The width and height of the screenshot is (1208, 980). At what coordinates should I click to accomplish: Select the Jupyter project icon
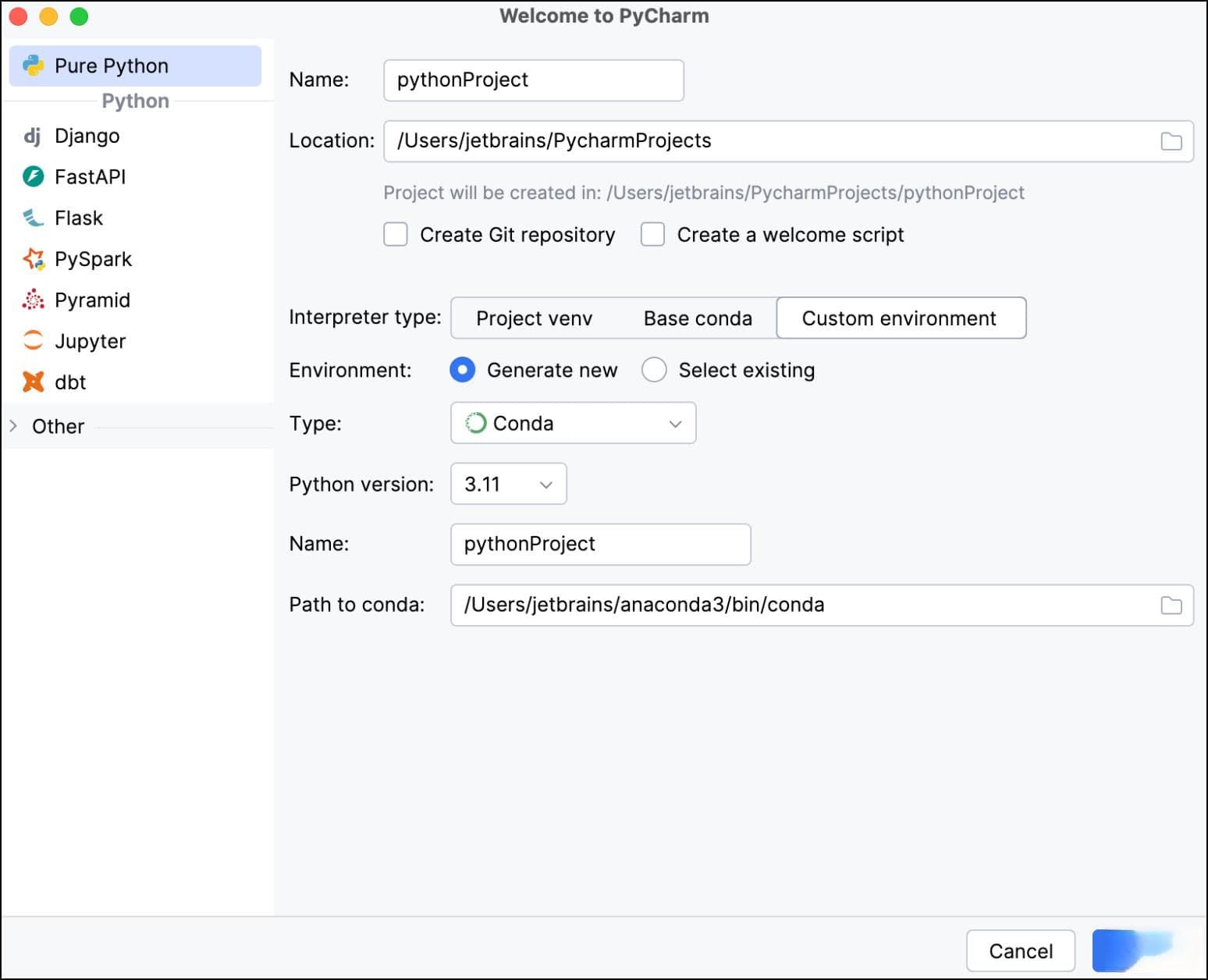point(33,340)
